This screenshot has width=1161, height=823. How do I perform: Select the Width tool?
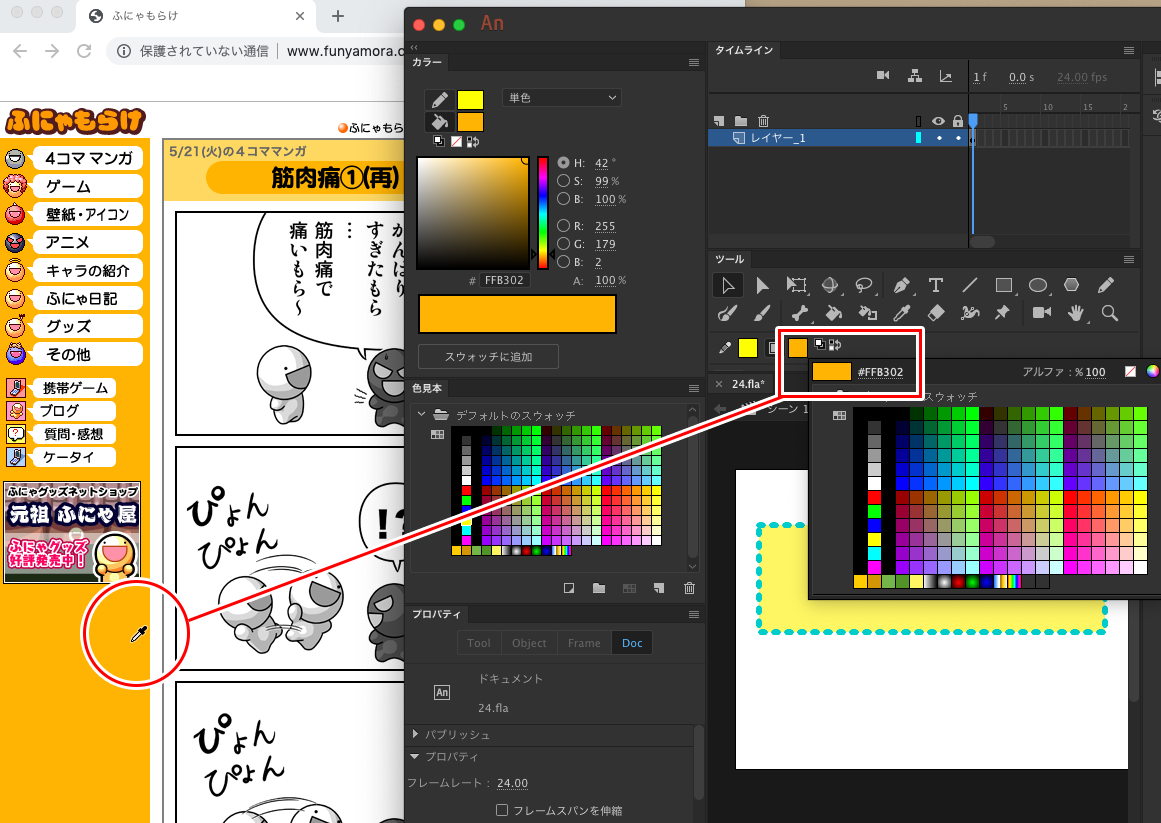click(x=969, y=313)
